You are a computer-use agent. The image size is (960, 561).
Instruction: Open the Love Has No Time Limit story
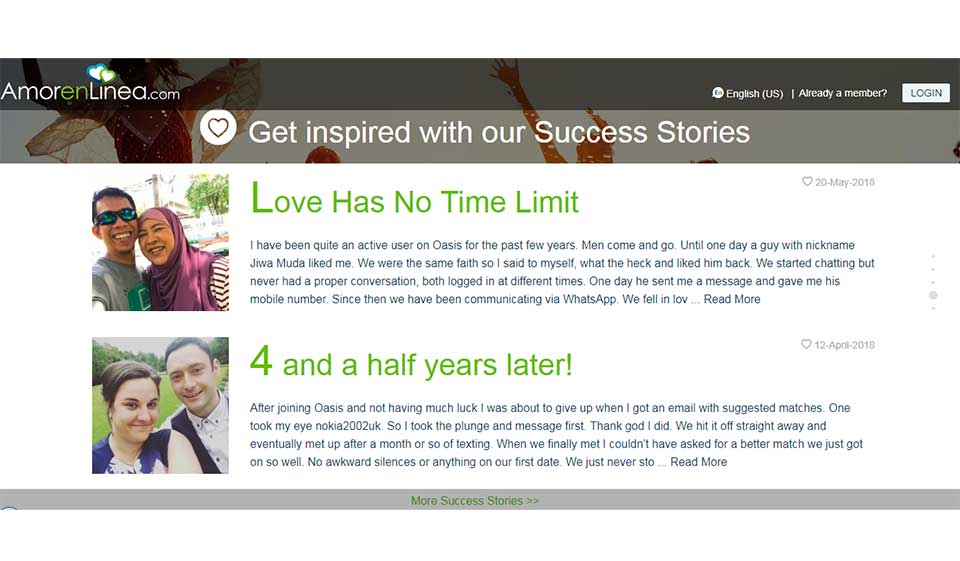pyautogui.click(x=414, y=201)
